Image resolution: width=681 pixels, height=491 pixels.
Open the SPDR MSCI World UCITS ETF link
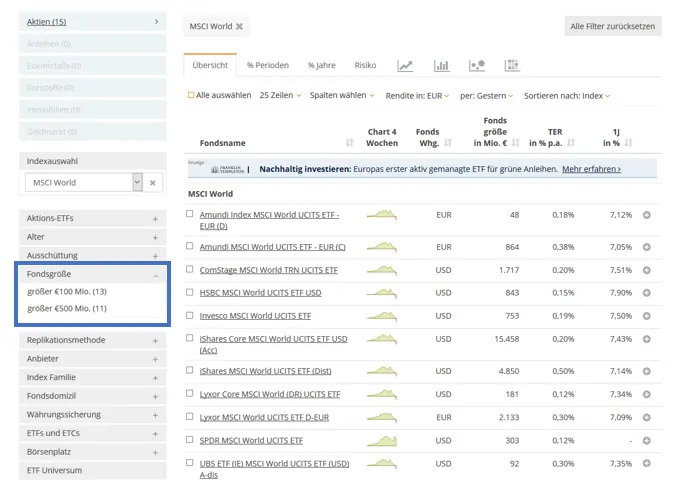[251, 441]
